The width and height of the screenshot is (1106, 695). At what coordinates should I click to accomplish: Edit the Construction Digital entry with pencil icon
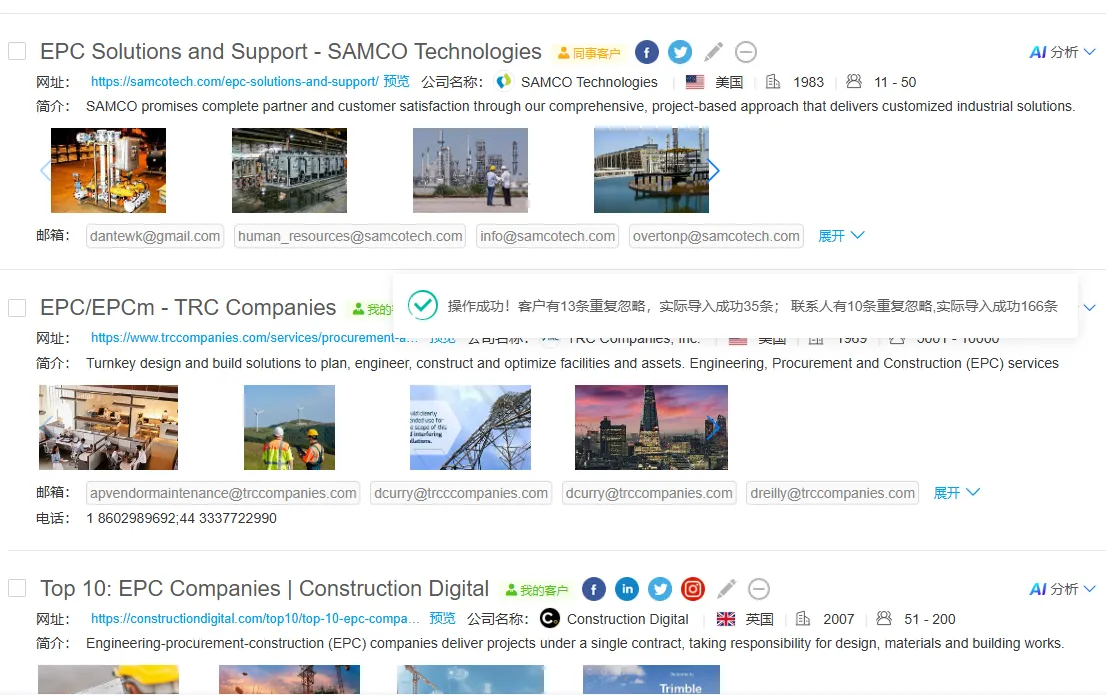727,588
